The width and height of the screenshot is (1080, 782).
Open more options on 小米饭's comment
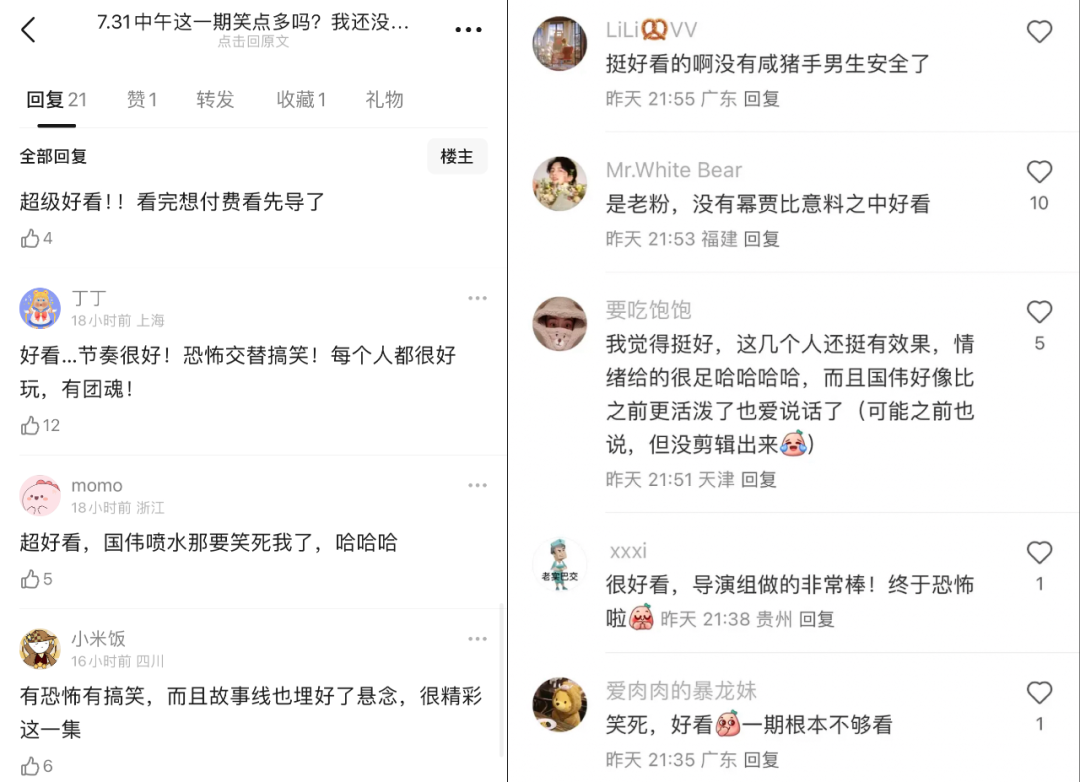click(x=477, y=639)
